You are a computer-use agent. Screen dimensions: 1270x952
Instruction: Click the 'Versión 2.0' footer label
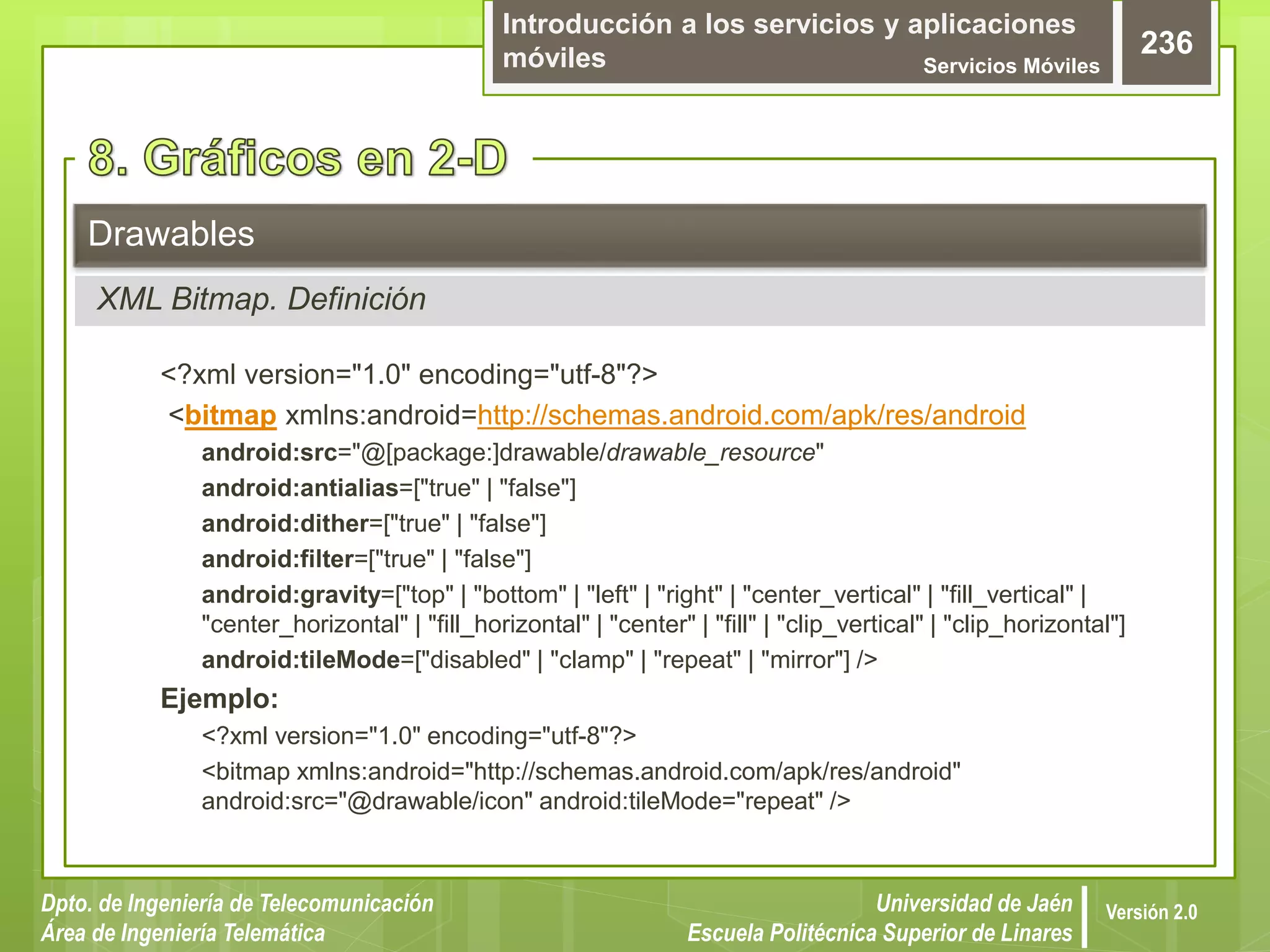pyautogui.click(x=1152, y=912)
